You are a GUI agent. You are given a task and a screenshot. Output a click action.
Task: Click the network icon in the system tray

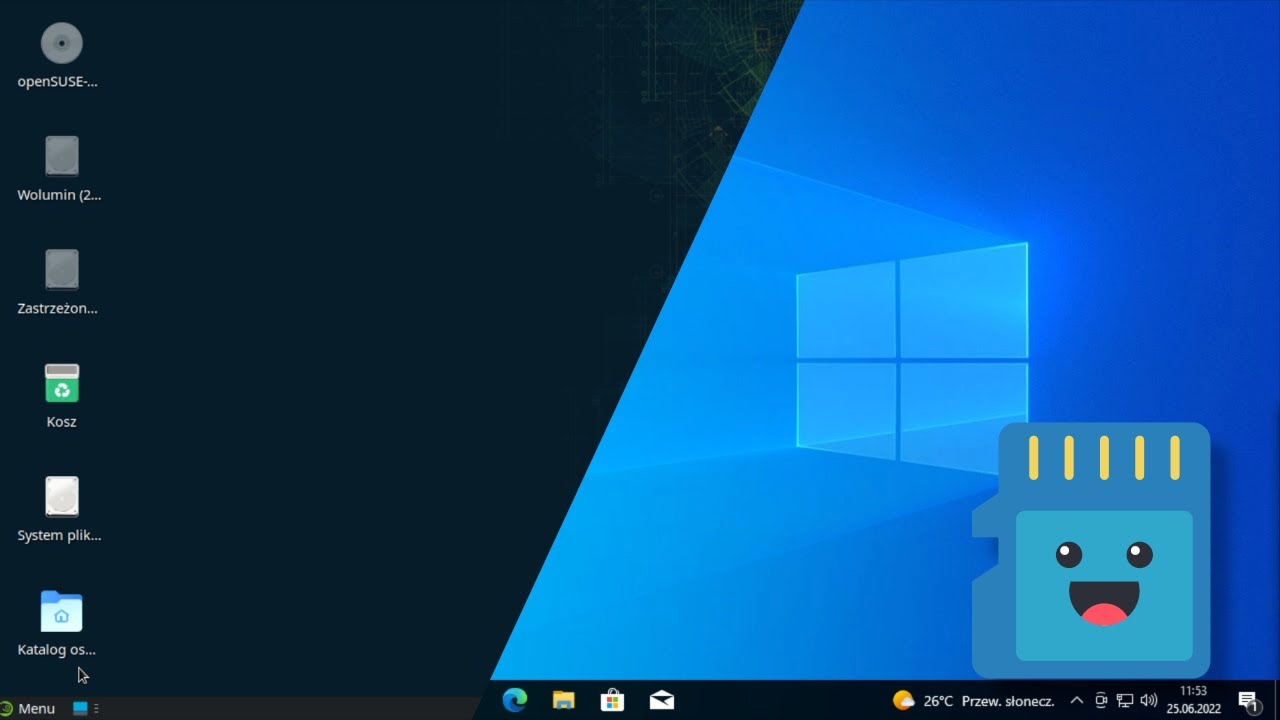click(1124, 700)
